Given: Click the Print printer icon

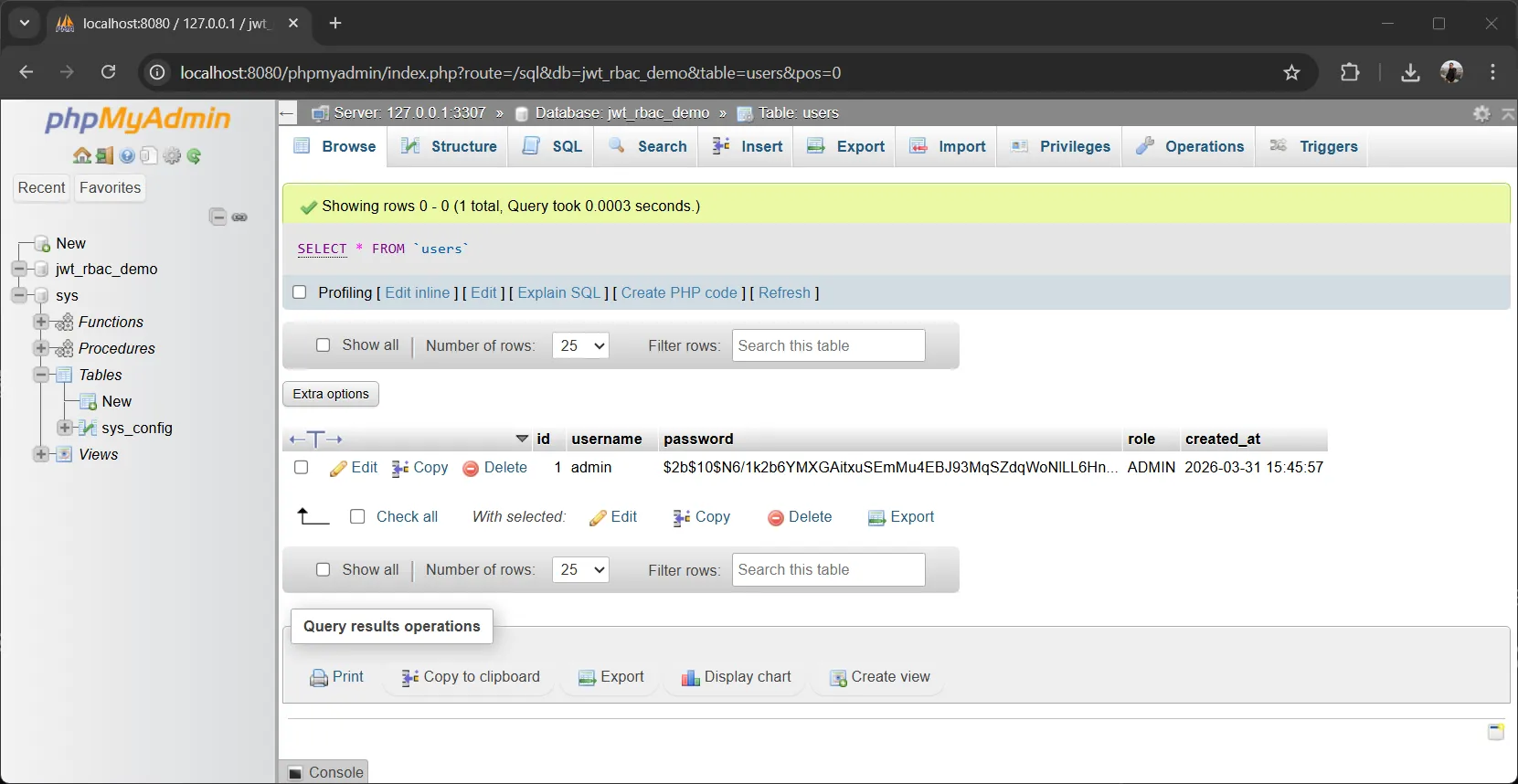Looking at the screenshot, I should pyautogui.click(x=319, y=678).
